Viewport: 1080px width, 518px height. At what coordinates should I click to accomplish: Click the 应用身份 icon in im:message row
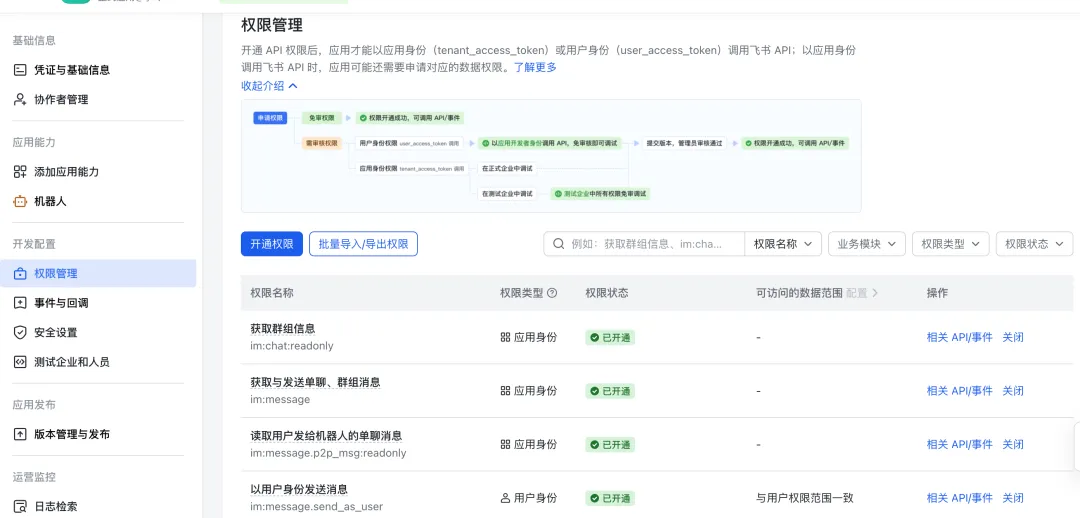(505, 391)
